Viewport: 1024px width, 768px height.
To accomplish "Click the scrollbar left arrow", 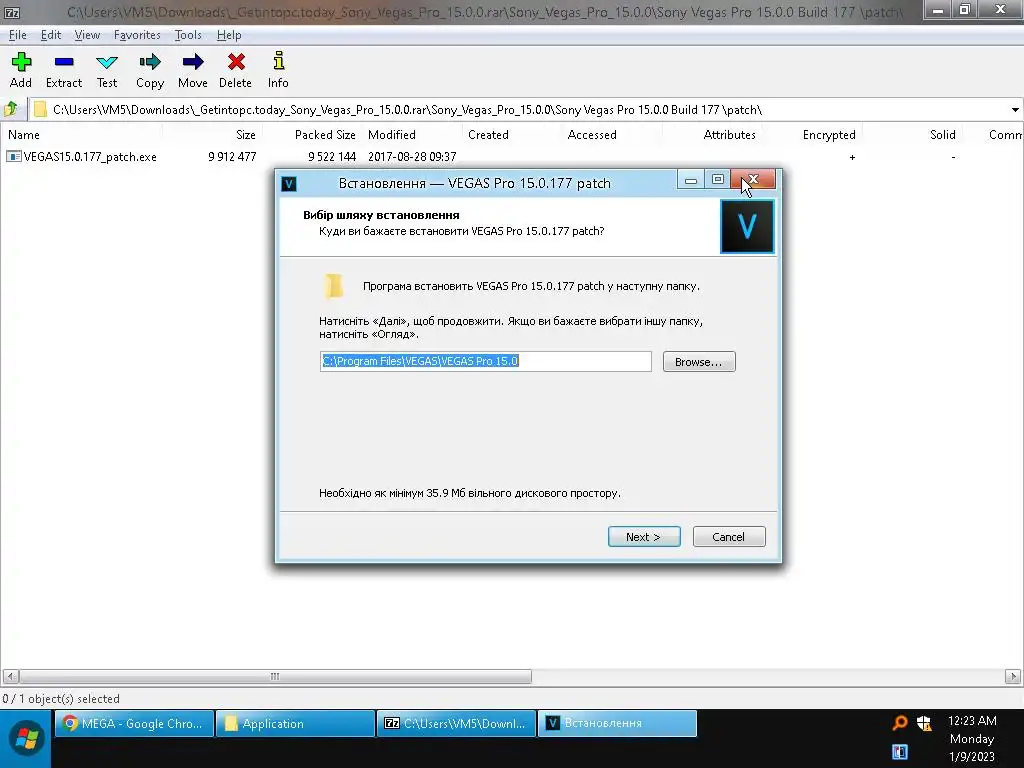I will (10, 677).
